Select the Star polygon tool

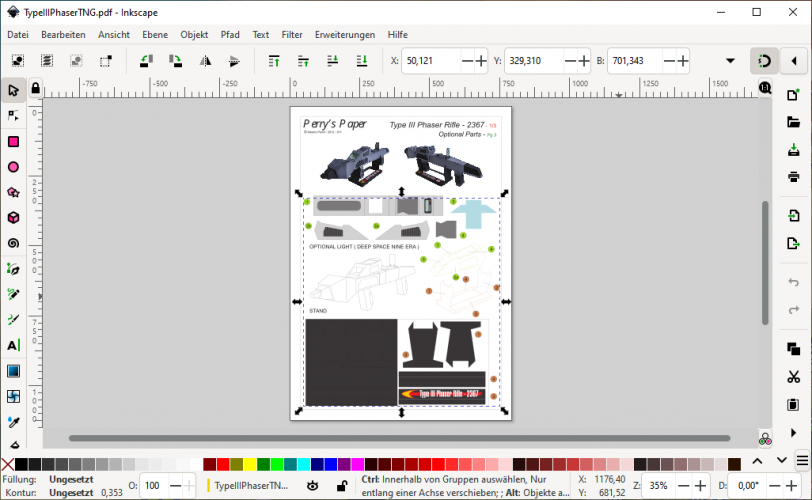click(x=13, y=193)
